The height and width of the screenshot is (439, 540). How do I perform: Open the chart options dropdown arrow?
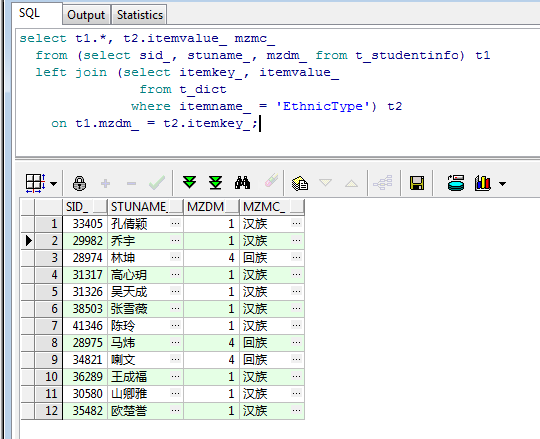[x=502, y=184]
